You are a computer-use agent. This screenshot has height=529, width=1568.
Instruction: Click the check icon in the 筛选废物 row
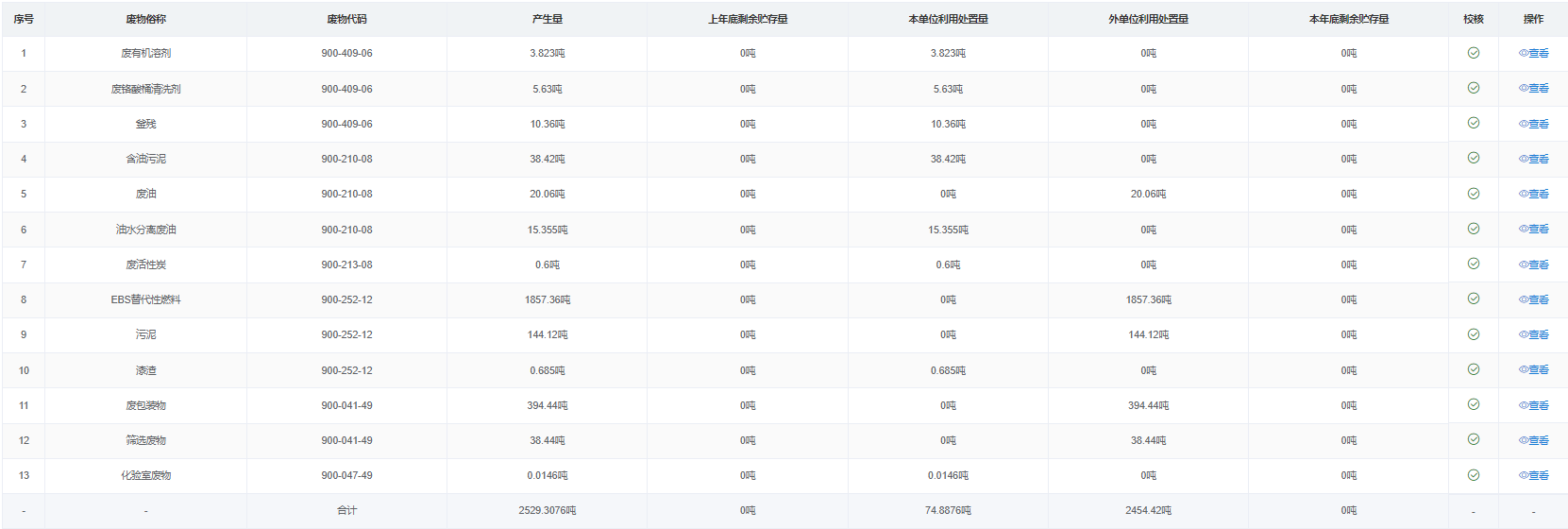click(x=1473, y=439)
